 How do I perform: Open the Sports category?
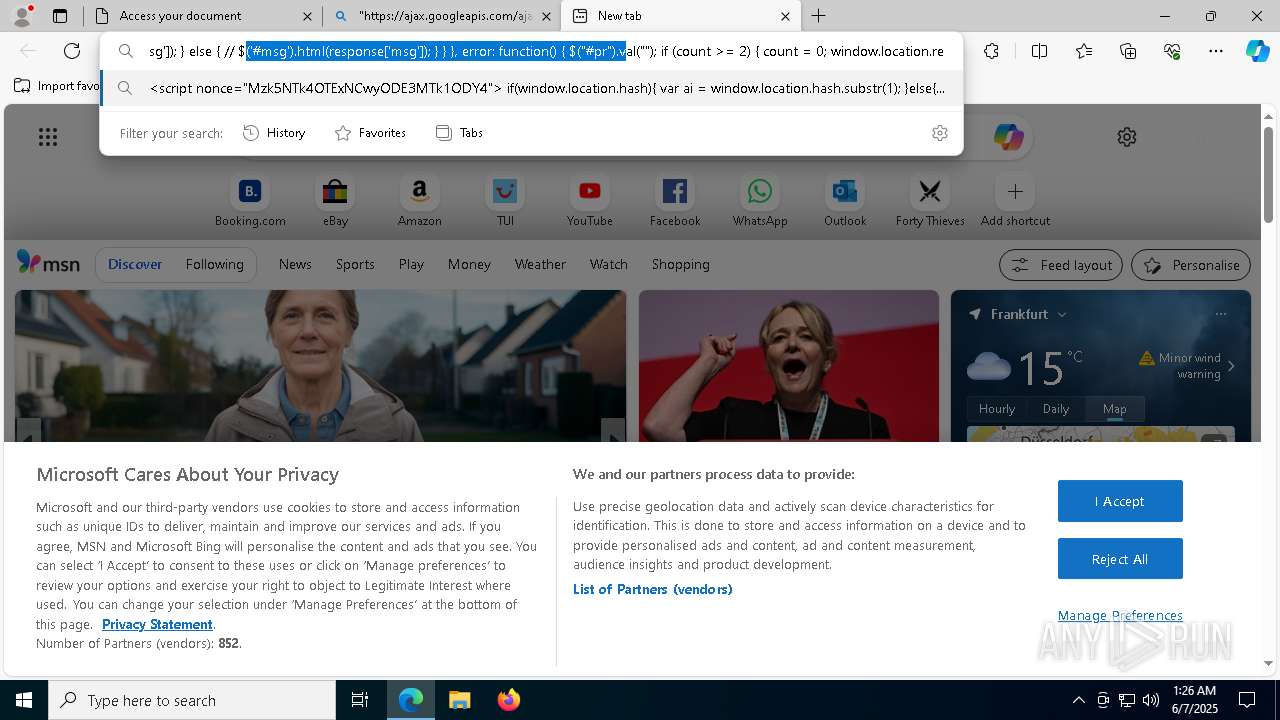(x=355, y=264)
